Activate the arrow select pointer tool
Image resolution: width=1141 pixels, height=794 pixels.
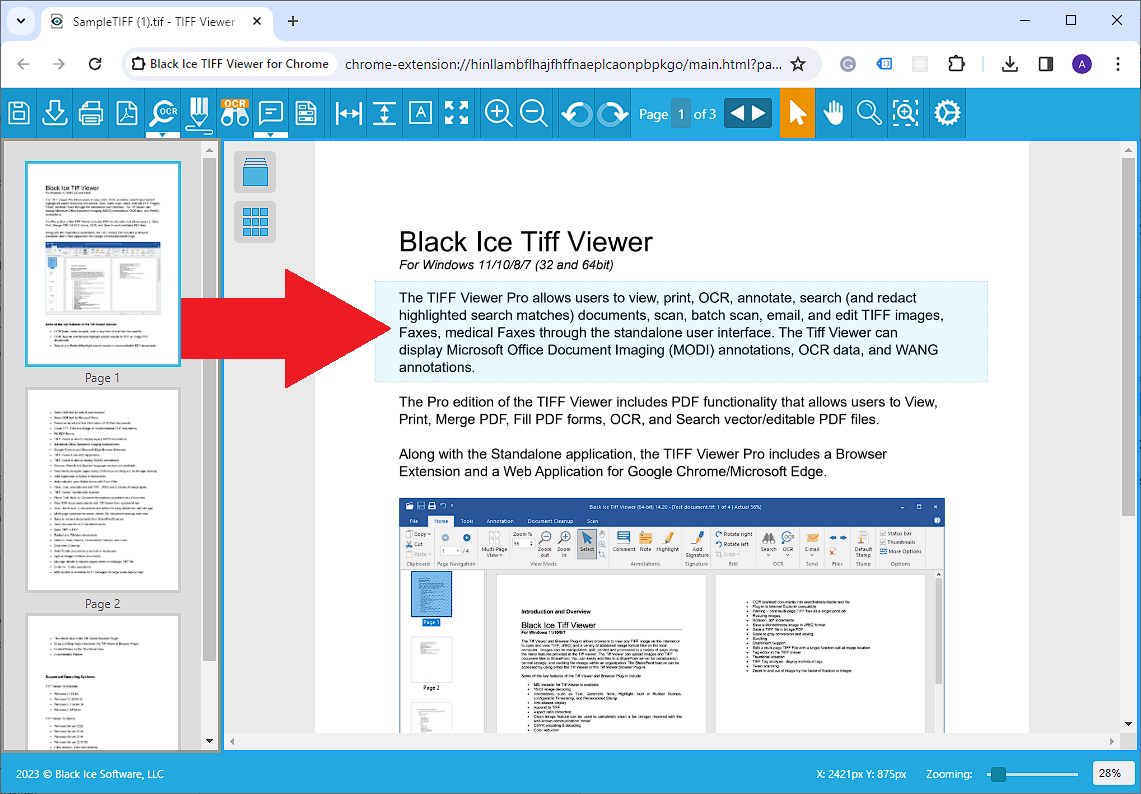(x=796, y=113)
